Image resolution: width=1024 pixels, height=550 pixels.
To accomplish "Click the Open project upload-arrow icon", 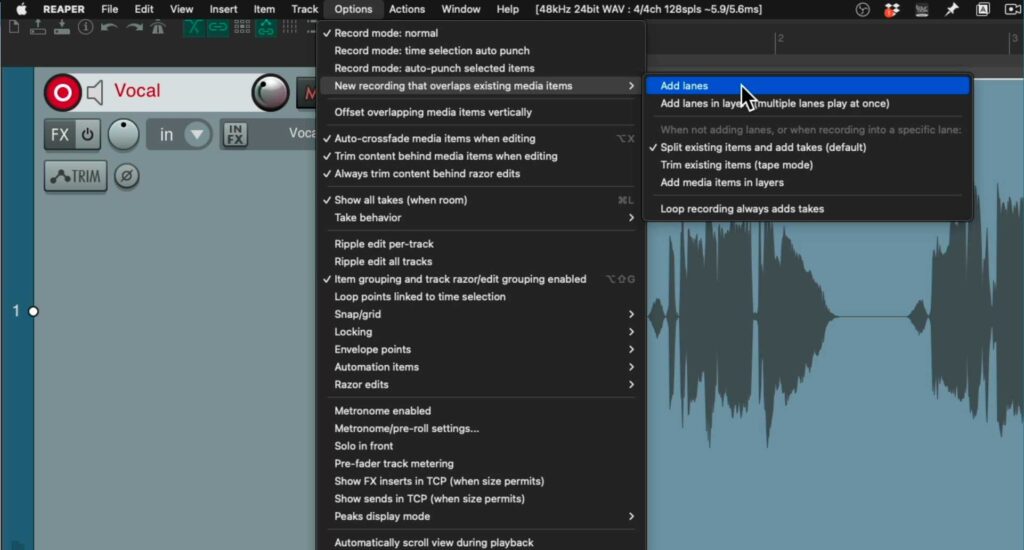I will coord(38,27).
